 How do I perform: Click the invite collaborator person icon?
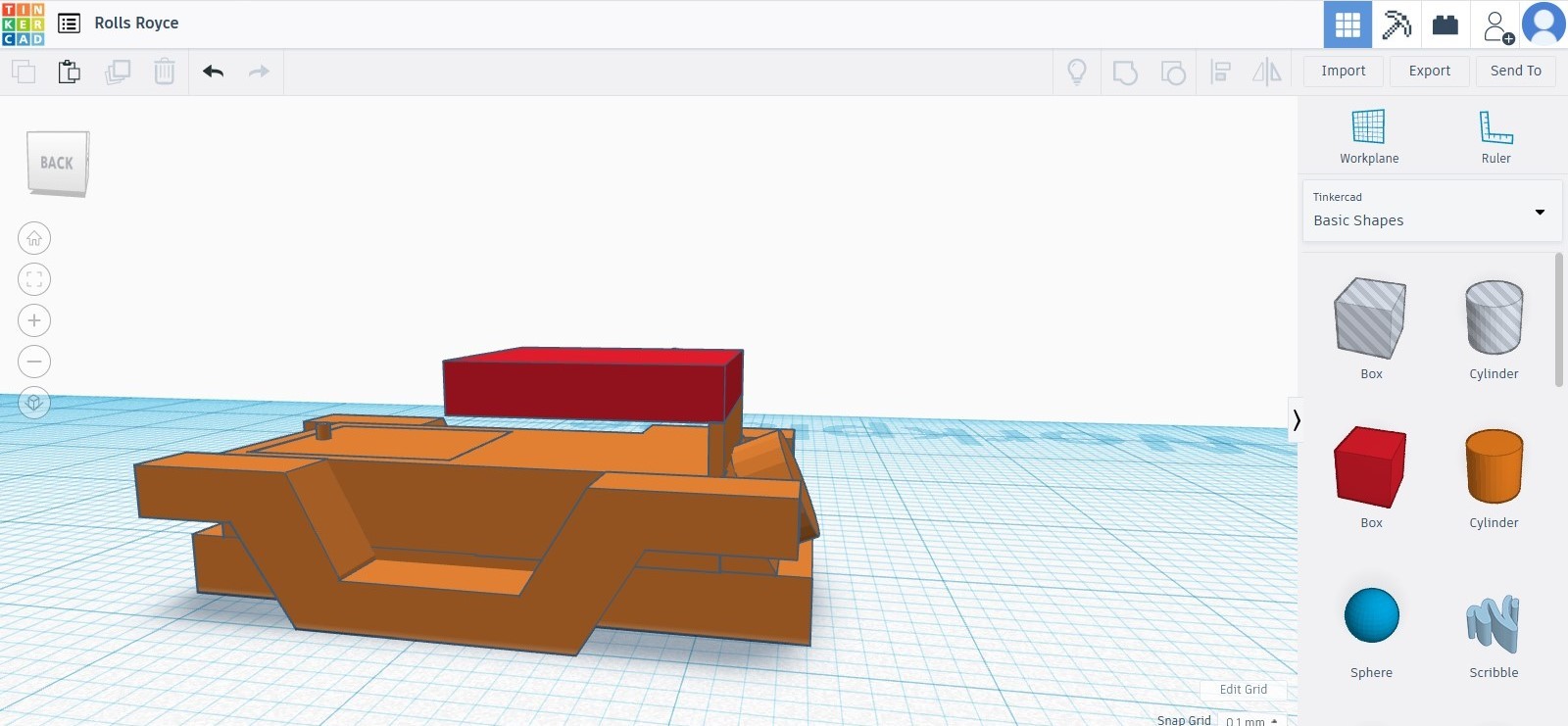coord(1496,26)
